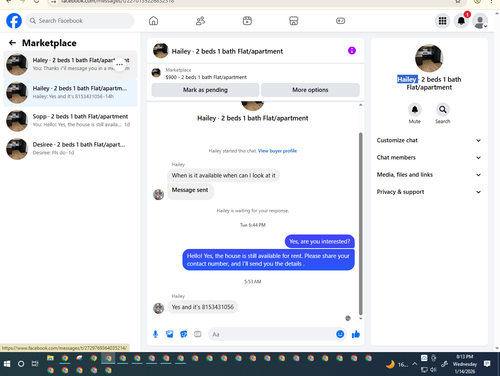Click the taskbar clock showing 8:13 PM

[465, 364]
